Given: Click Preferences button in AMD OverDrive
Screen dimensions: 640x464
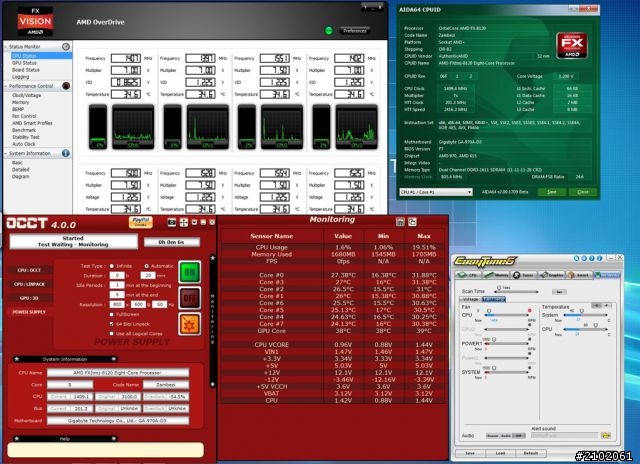Looking at the screenshot, I should pos(355,31).
